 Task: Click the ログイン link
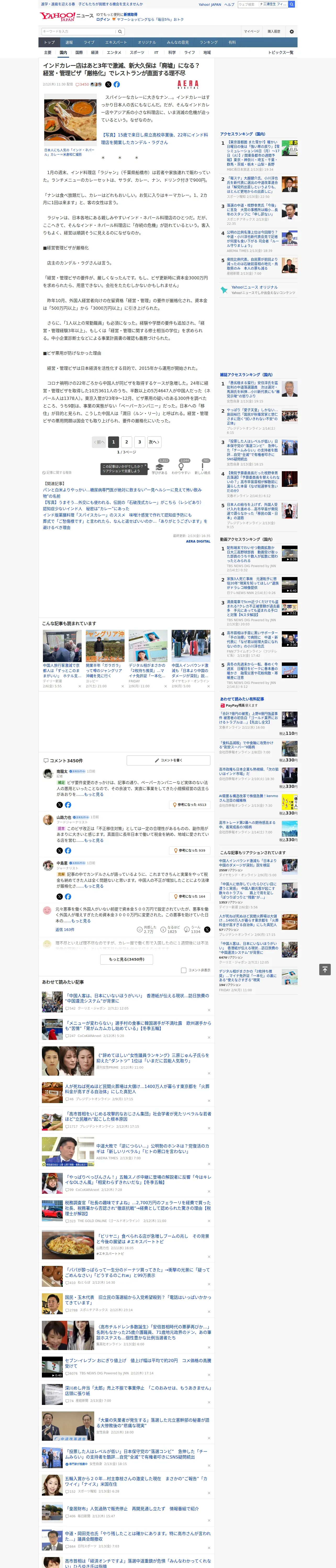point(103,20)
